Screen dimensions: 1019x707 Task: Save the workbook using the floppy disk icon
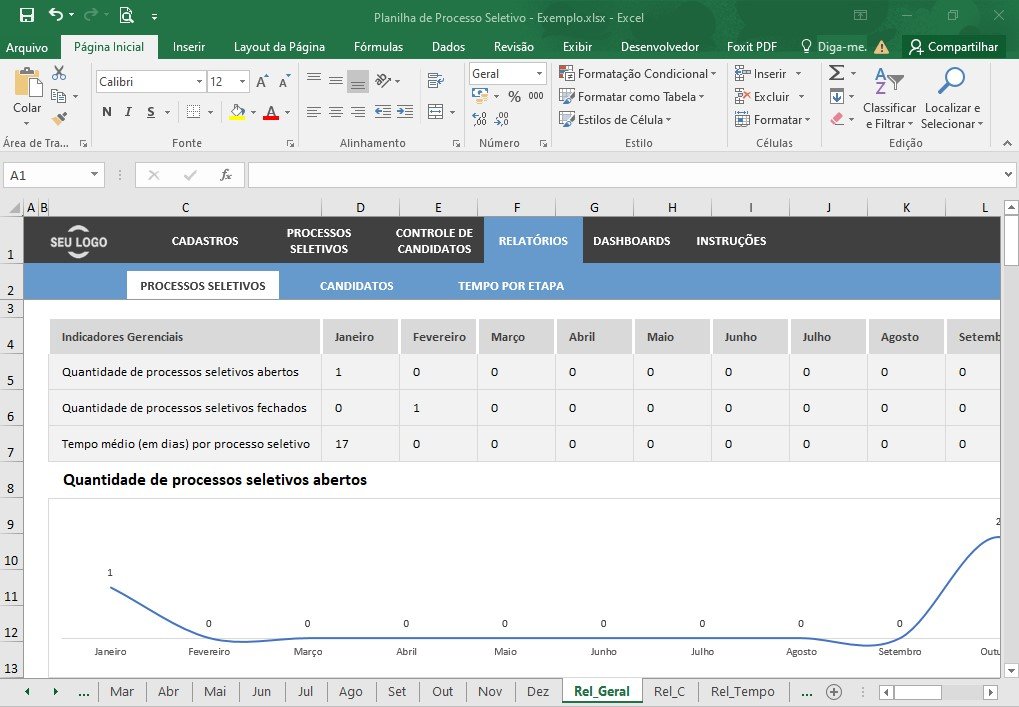tap(27, 15)
